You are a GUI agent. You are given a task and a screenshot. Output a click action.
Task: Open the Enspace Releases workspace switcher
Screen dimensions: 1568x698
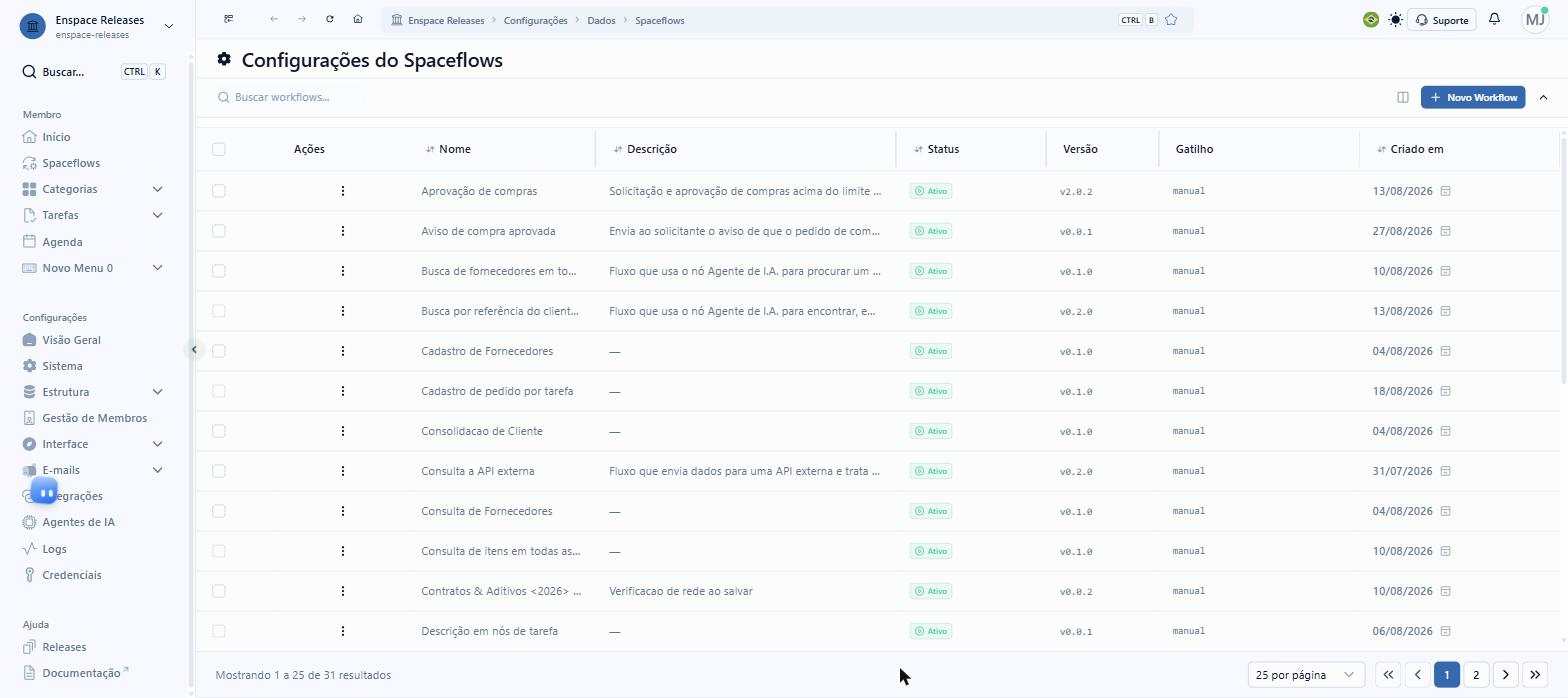click(x=168, y=26)
